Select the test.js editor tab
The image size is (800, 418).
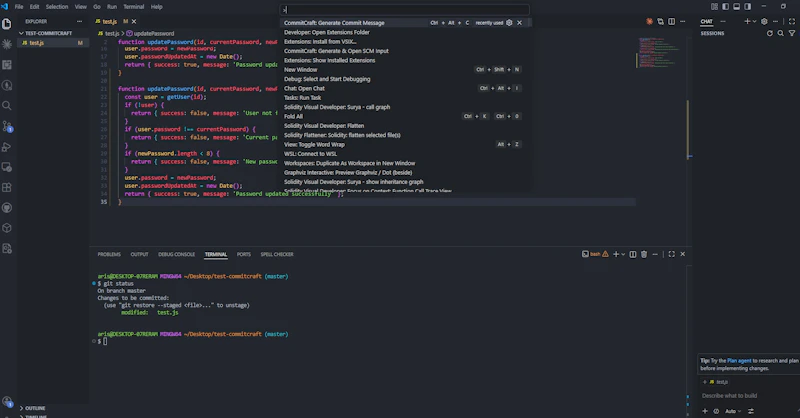[x=110, y=21]
